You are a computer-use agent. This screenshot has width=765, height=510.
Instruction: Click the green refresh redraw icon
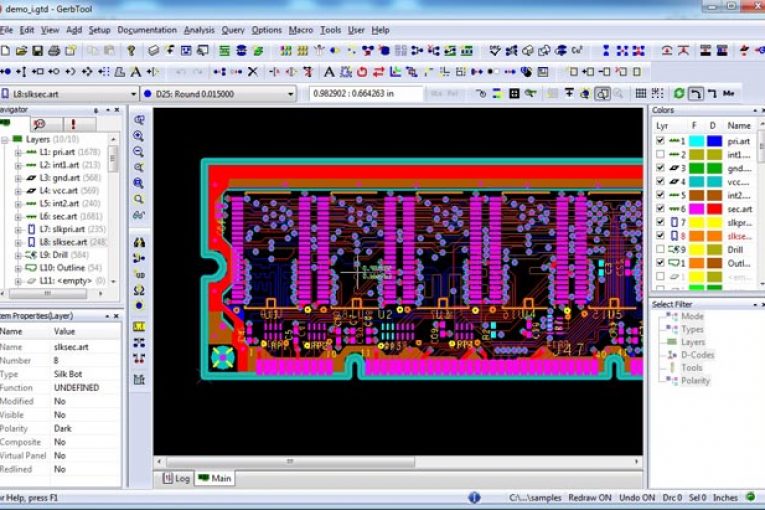tap(679, 93)
